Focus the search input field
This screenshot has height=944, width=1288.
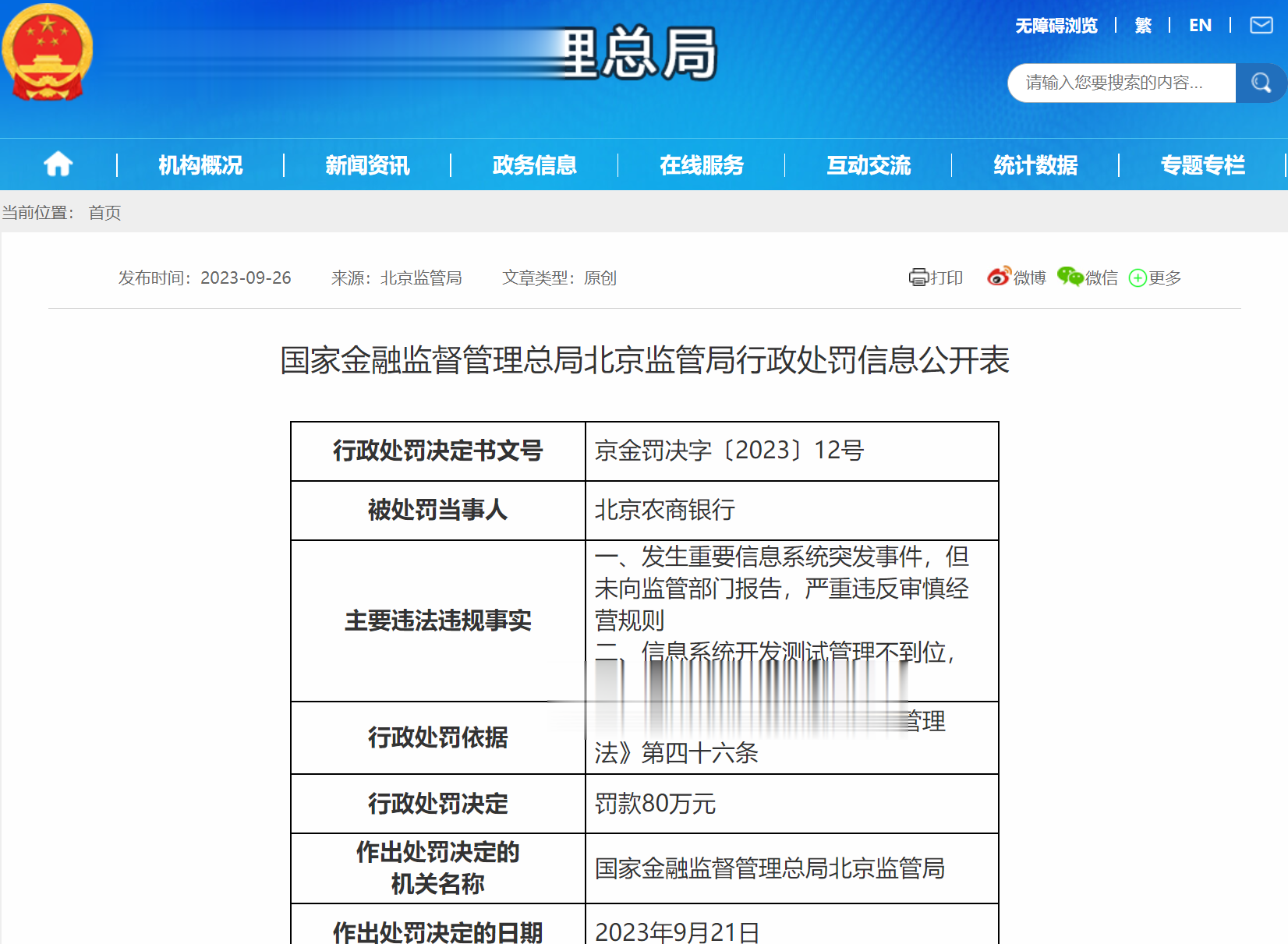click(x=1121, y=83)
